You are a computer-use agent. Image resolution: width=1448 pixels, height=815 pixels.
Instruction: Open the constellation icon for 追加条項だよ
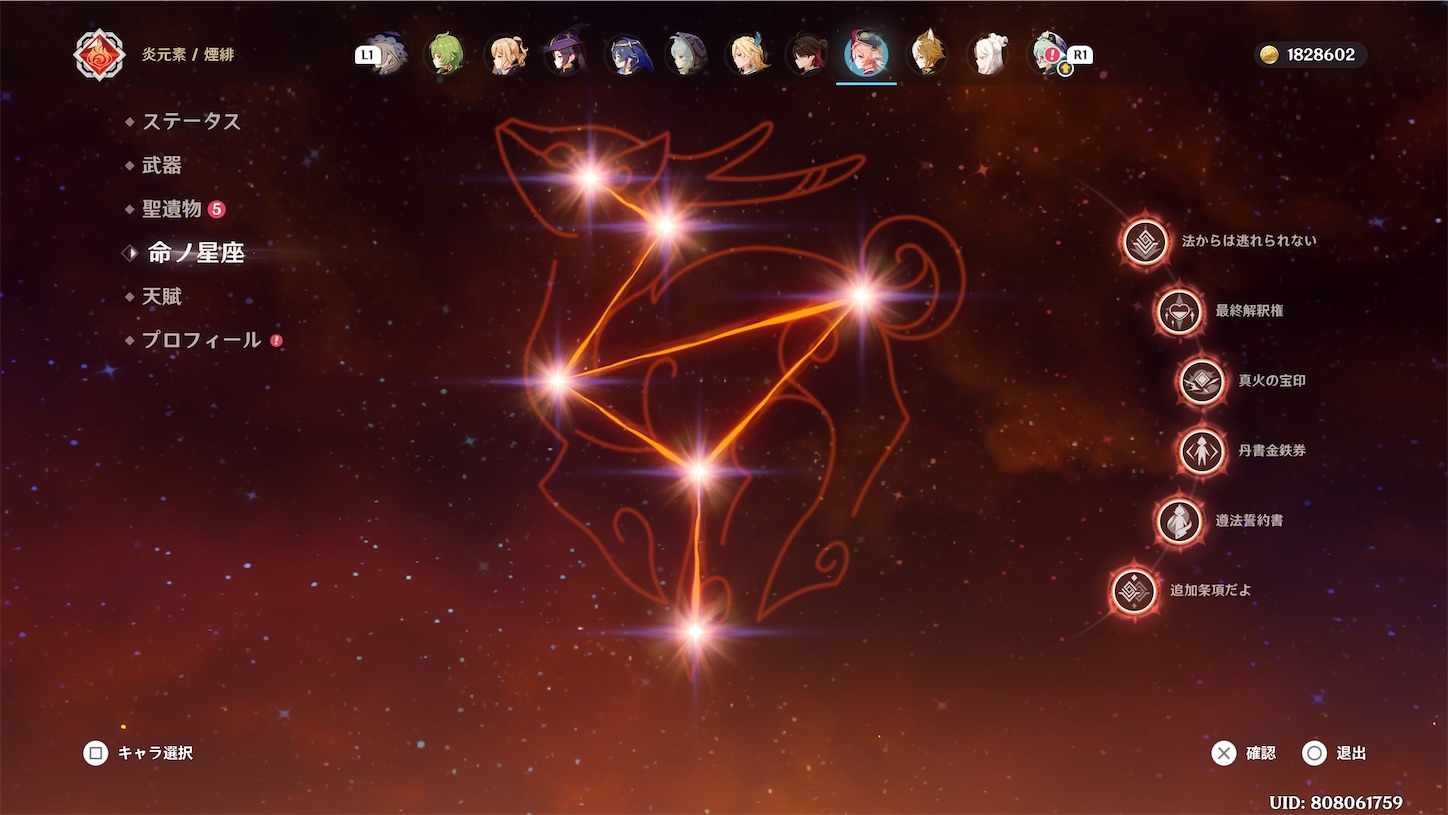pos(1134,591)
